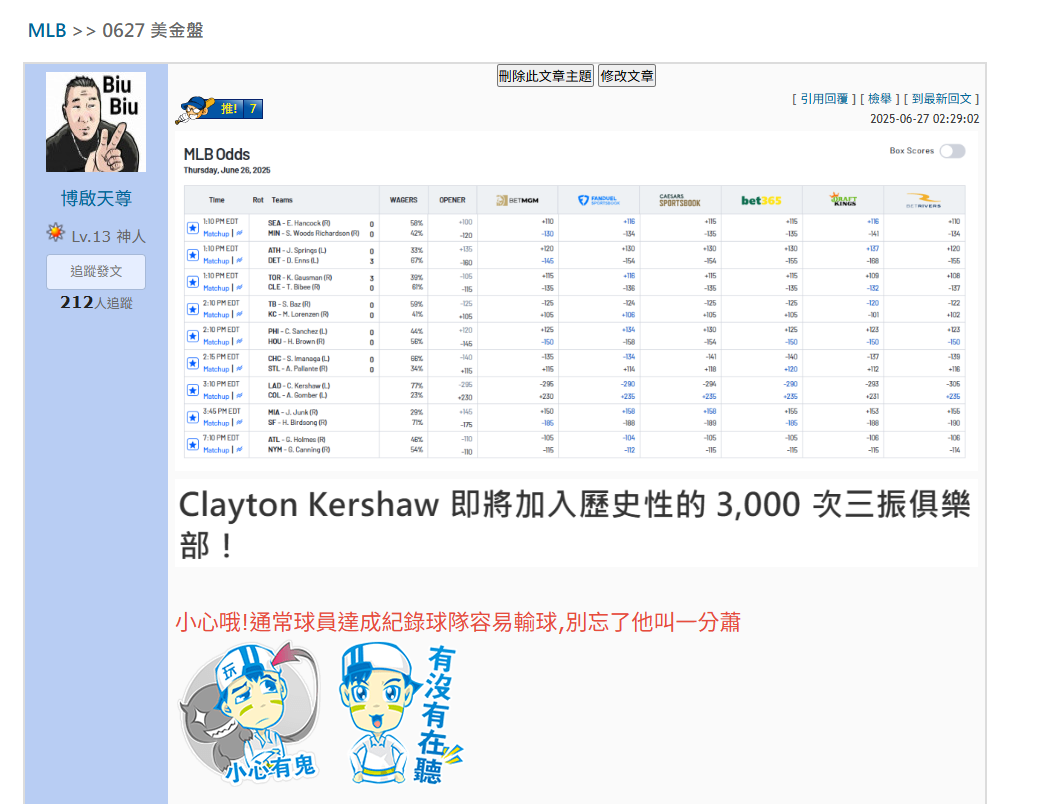
Task: Jump via the 到最新回文 link
Action: pos(942,99)
